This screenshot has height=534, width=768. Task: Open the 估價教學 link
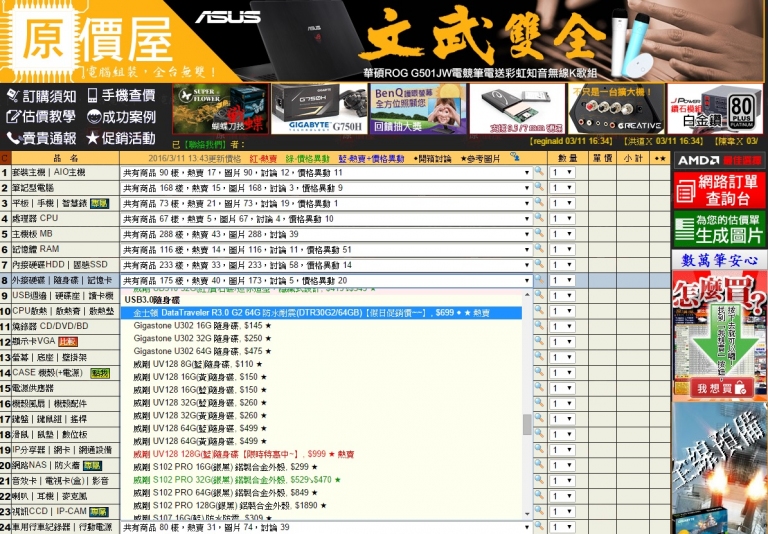click(x=42, y=117)
